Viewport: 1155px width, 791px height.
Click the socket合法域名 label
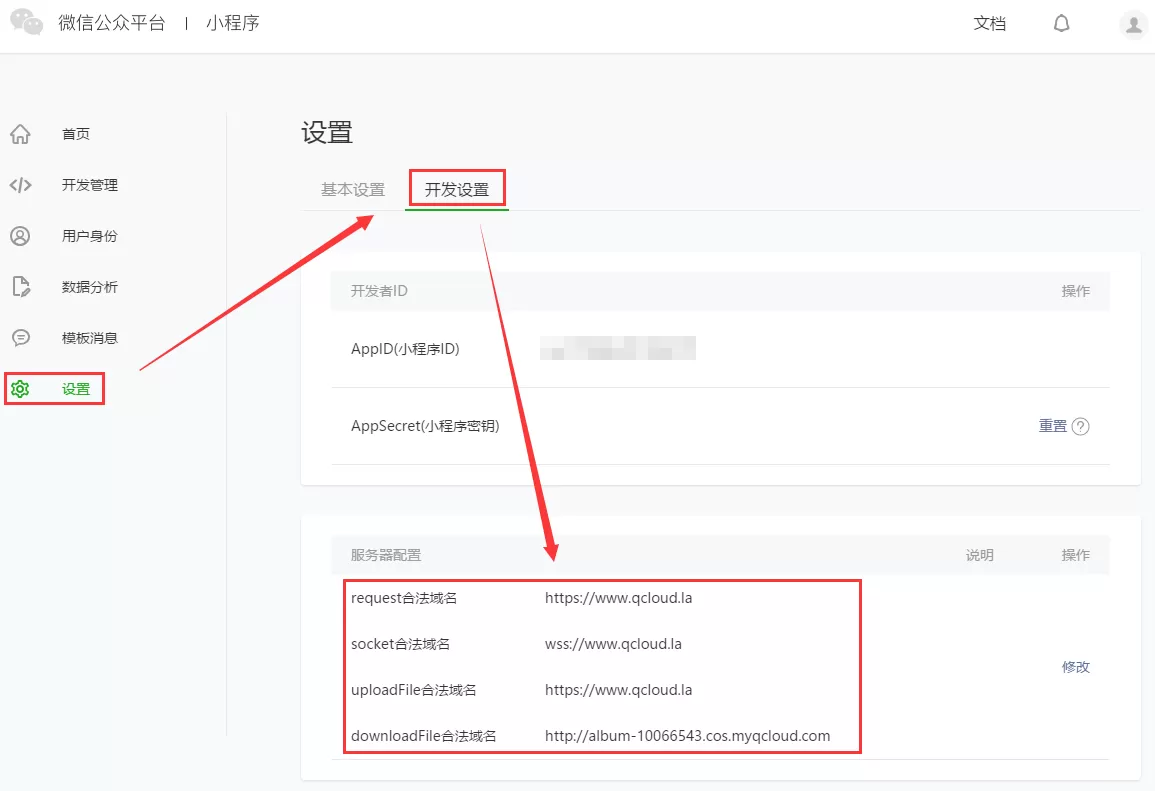point(400,644)
